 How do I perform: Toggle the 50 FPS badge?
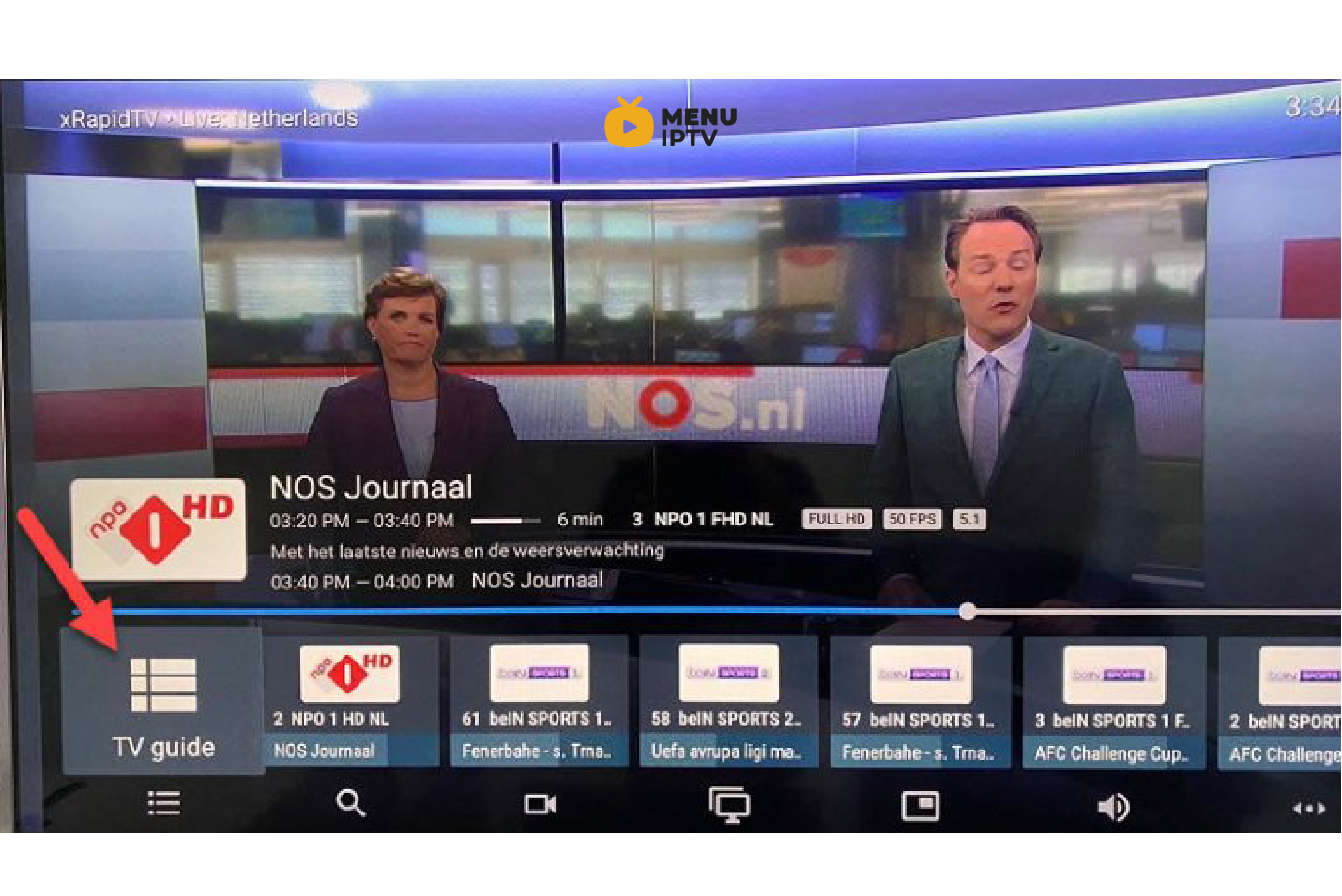tap(911, 519)
